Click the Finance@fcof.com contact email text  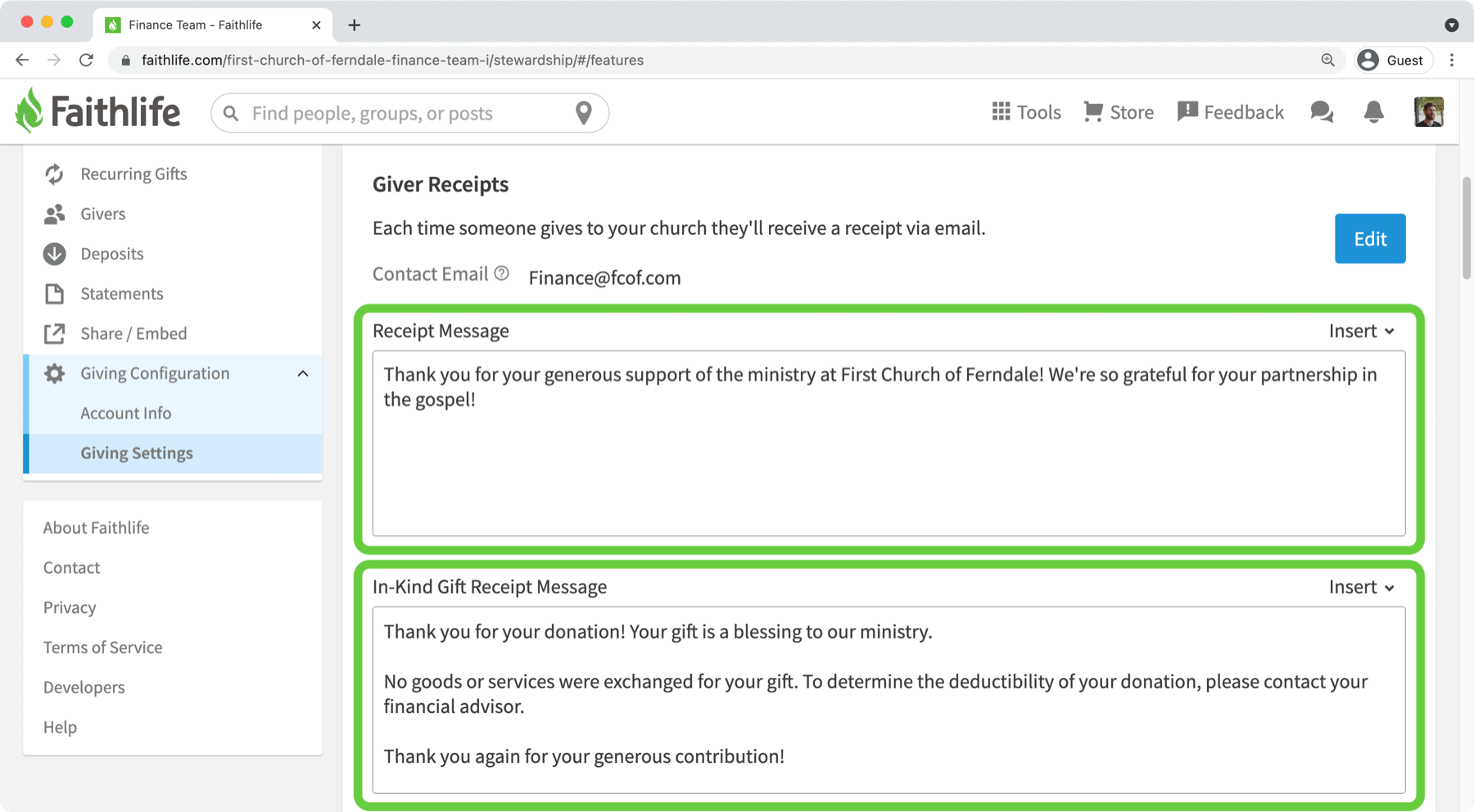click(604, 277)
